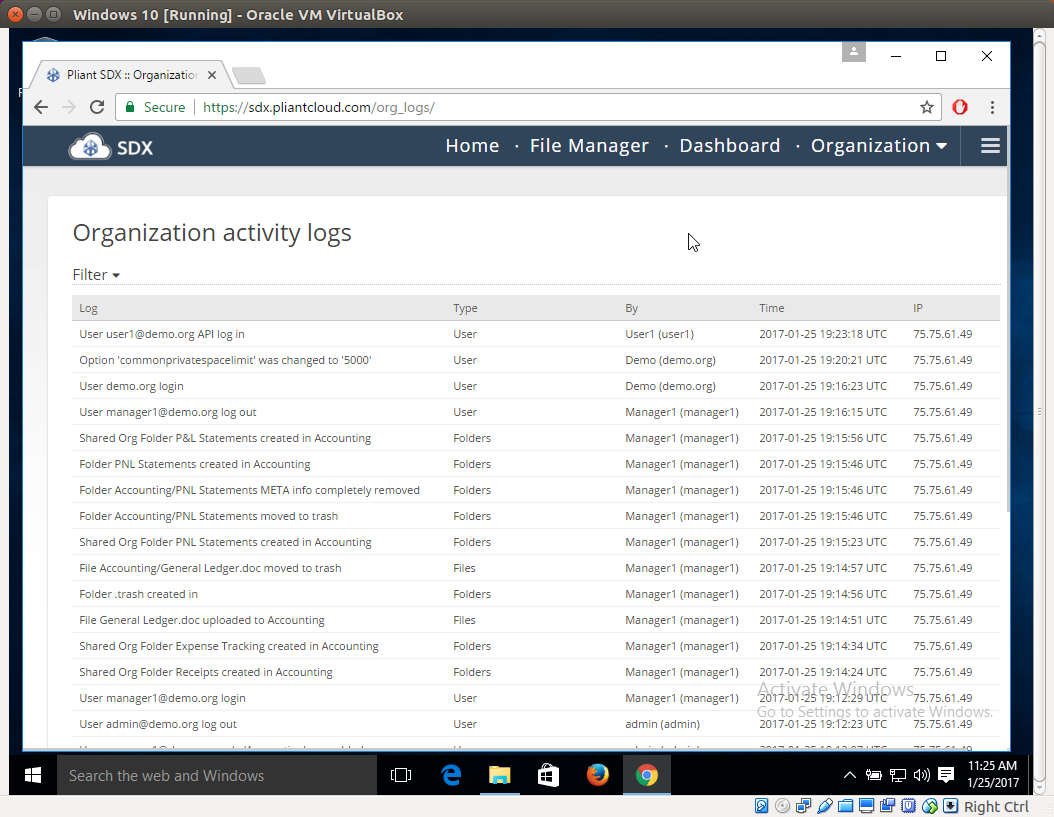Open Chrome's three-dot menu
This screenshot has width=1054, height=817.
(992, 107)
